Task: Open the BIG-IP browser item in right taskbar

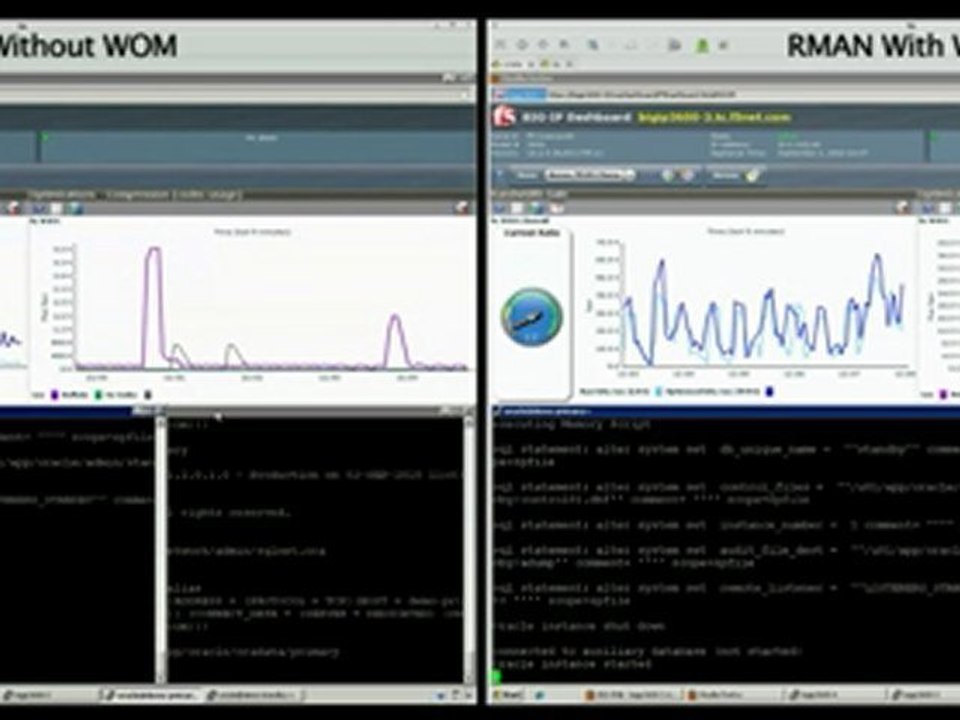Action: (x=631, y=695)
